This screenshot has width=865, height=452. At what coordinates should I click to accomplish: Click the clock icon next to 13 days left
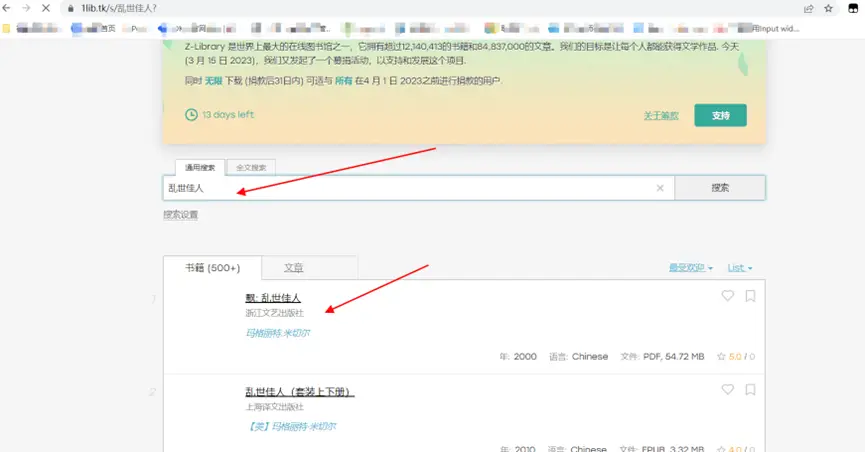coord(191,115)
